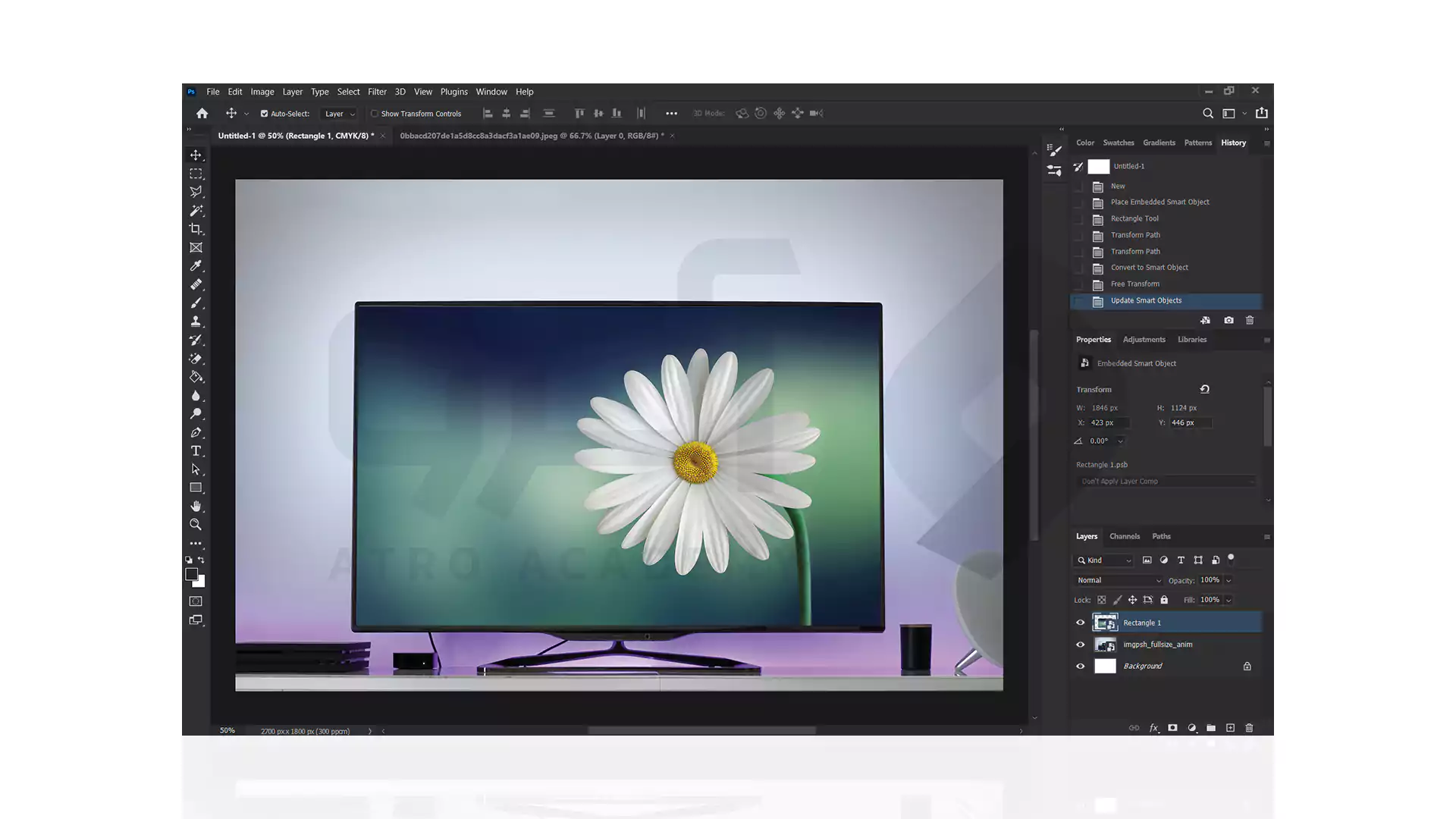Hide the Rectangle 1 layer
This screenshot has width=1456, height=819.
[x=1081, y=623]
